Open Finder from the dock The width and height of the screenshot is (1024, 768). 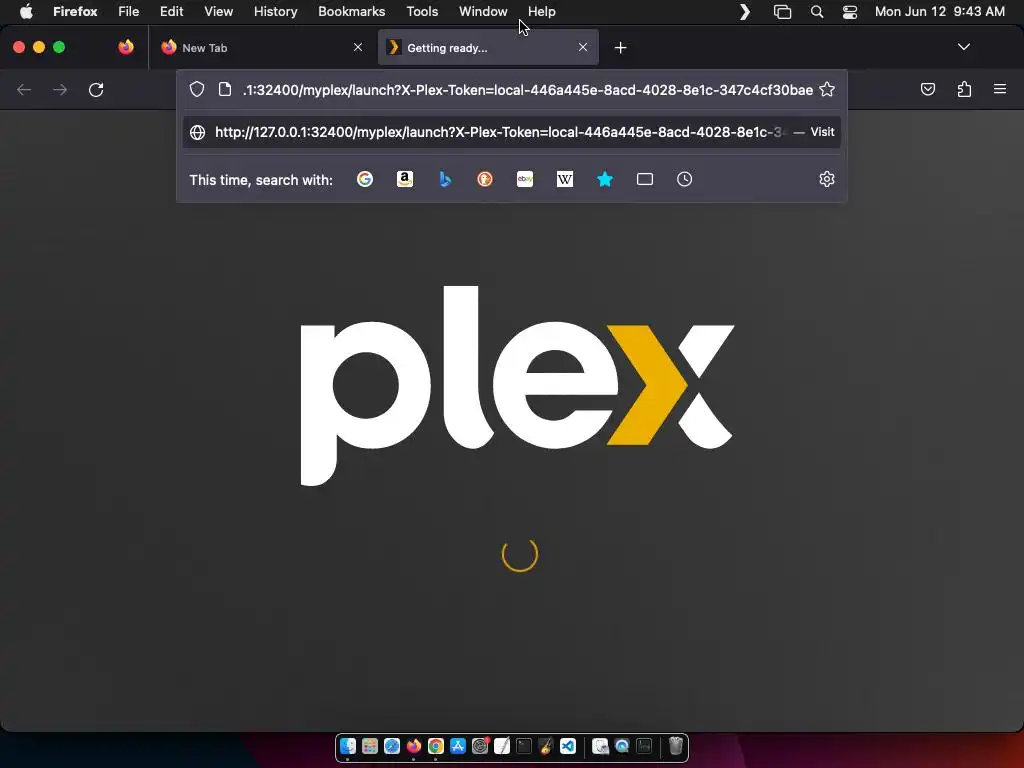347,746
